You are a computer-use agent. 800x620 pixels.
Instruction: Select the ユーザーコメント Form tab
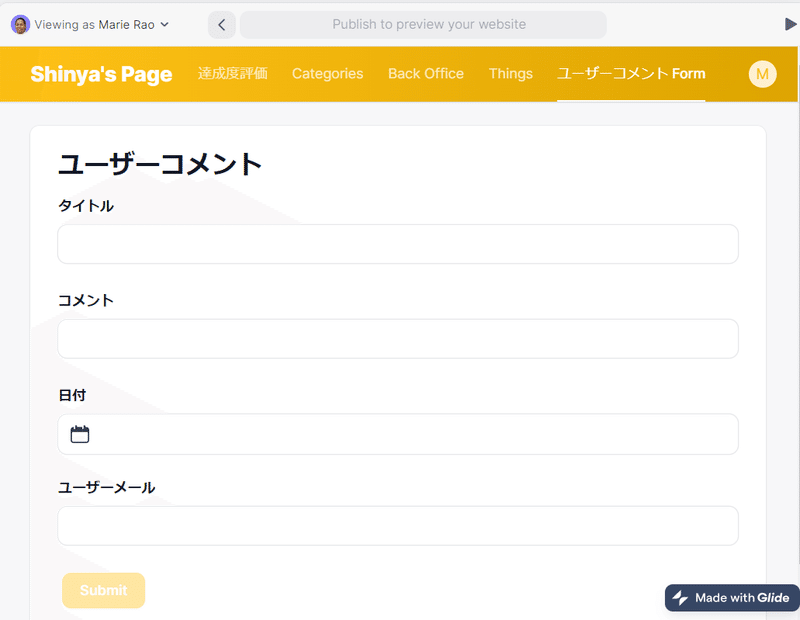click(x=631, y=73)
